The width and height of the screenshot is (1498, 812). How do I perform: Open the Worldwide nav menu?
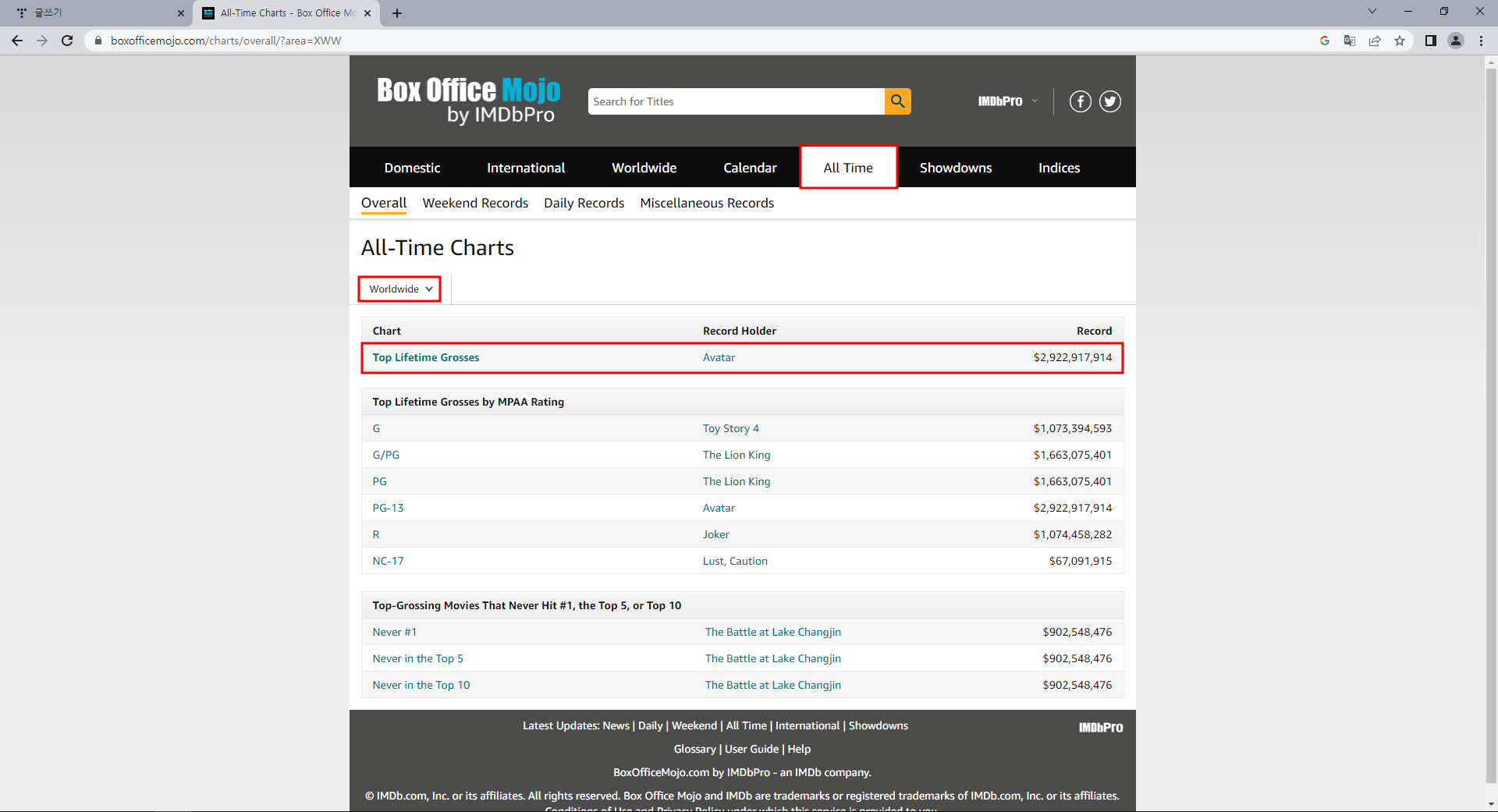click(644, 168)
